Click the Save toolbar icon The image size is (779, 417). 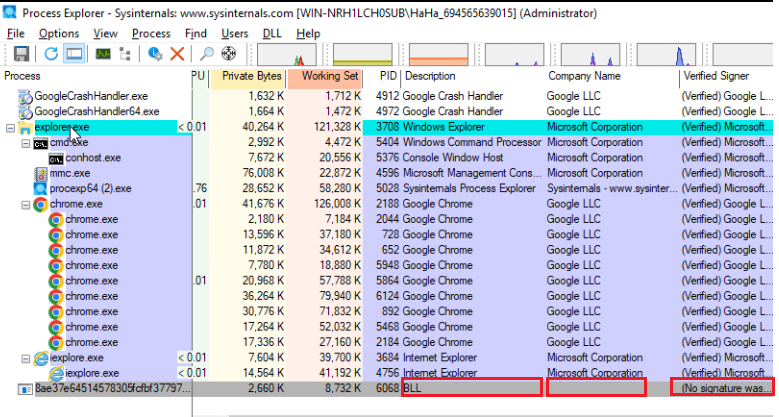click(20, 53)
